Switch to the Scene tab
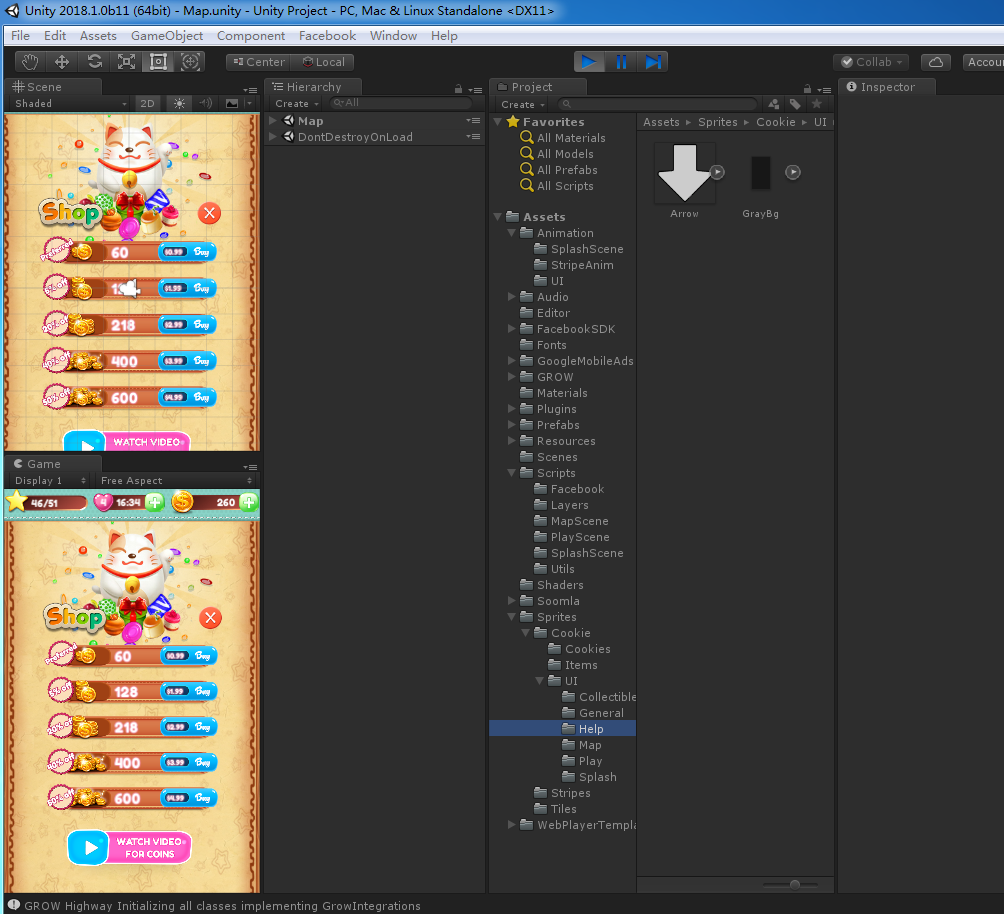This screenshot has height=914, width=1004. coord(53,87)
